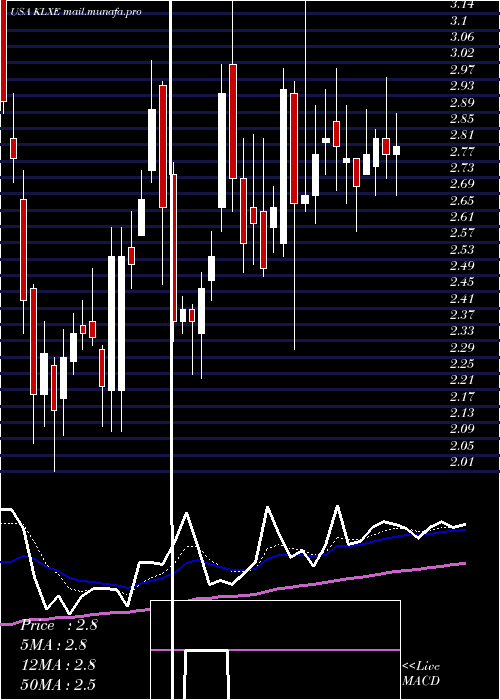The height and width of the screenshot is (700, 500).
Task: Click the 2.97 price axis label
Action: click(462, 70)
